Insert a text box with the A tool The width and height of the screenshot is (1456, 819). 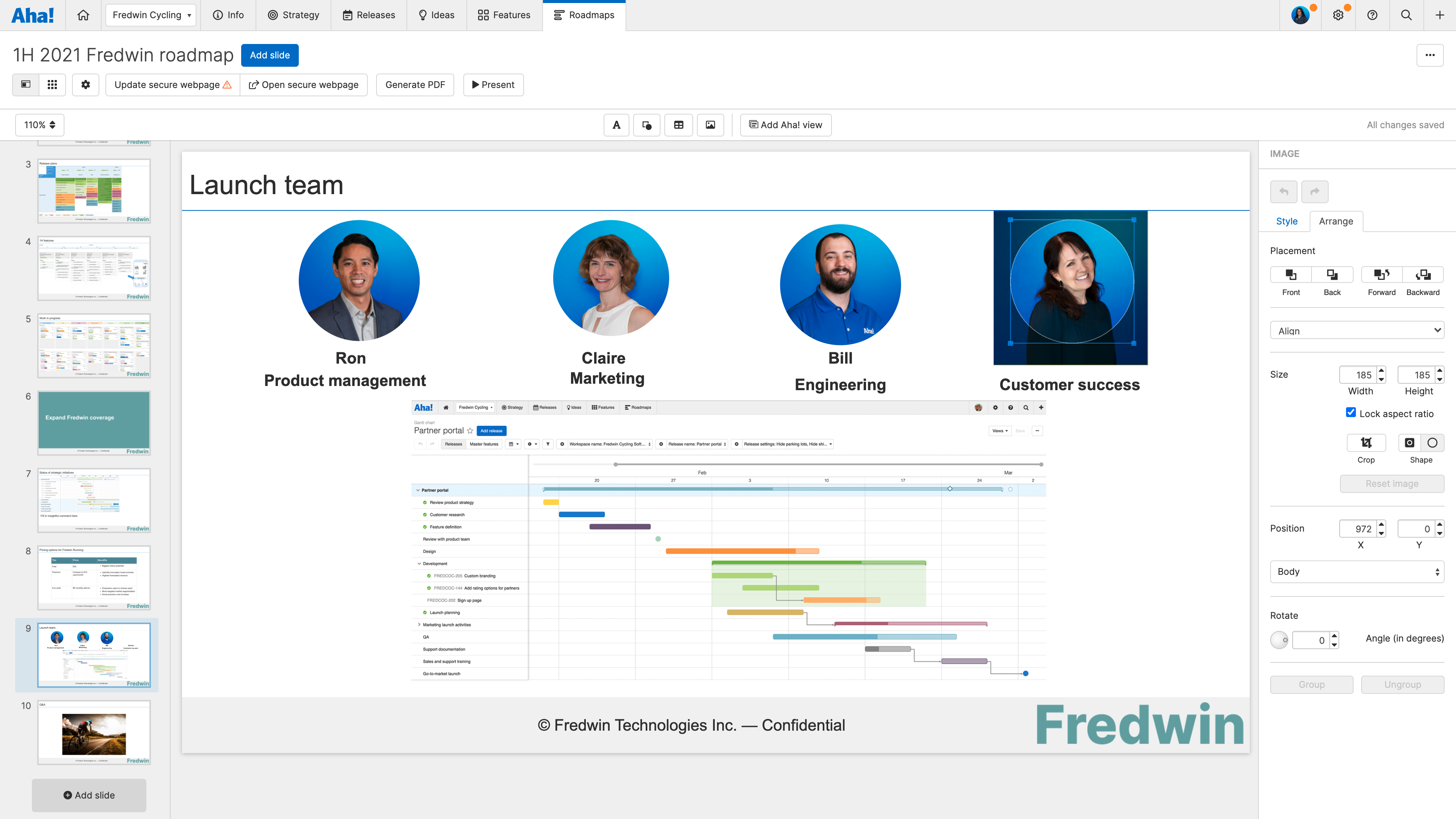click(x=616, y=125)
